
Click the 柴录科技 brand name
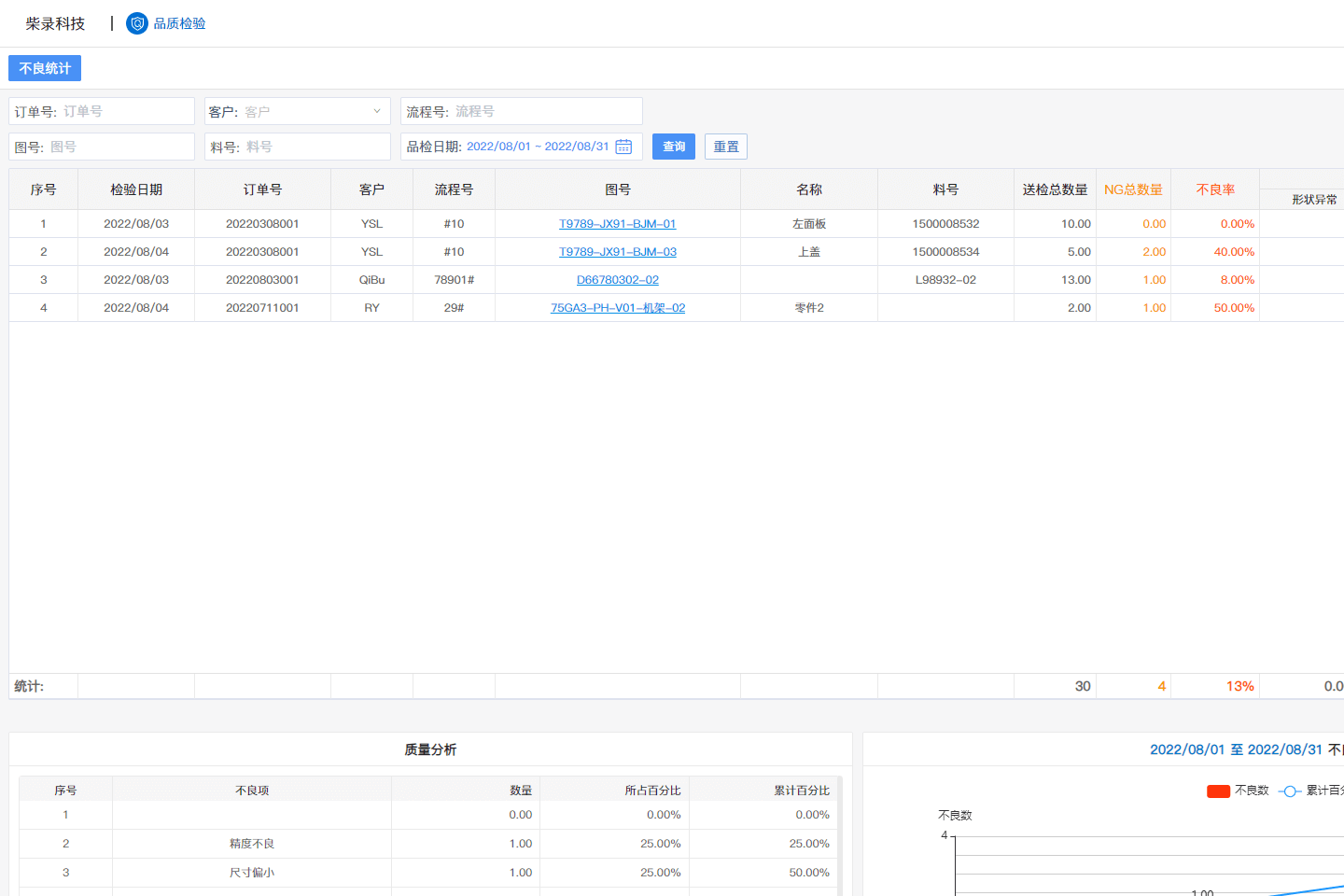coord(56,23)
